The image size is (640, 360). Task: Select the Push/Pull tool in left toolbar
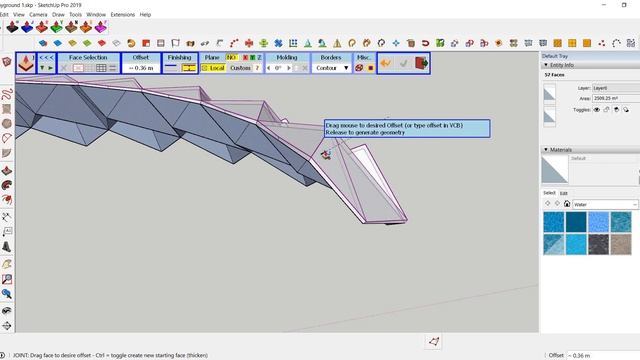7,171
